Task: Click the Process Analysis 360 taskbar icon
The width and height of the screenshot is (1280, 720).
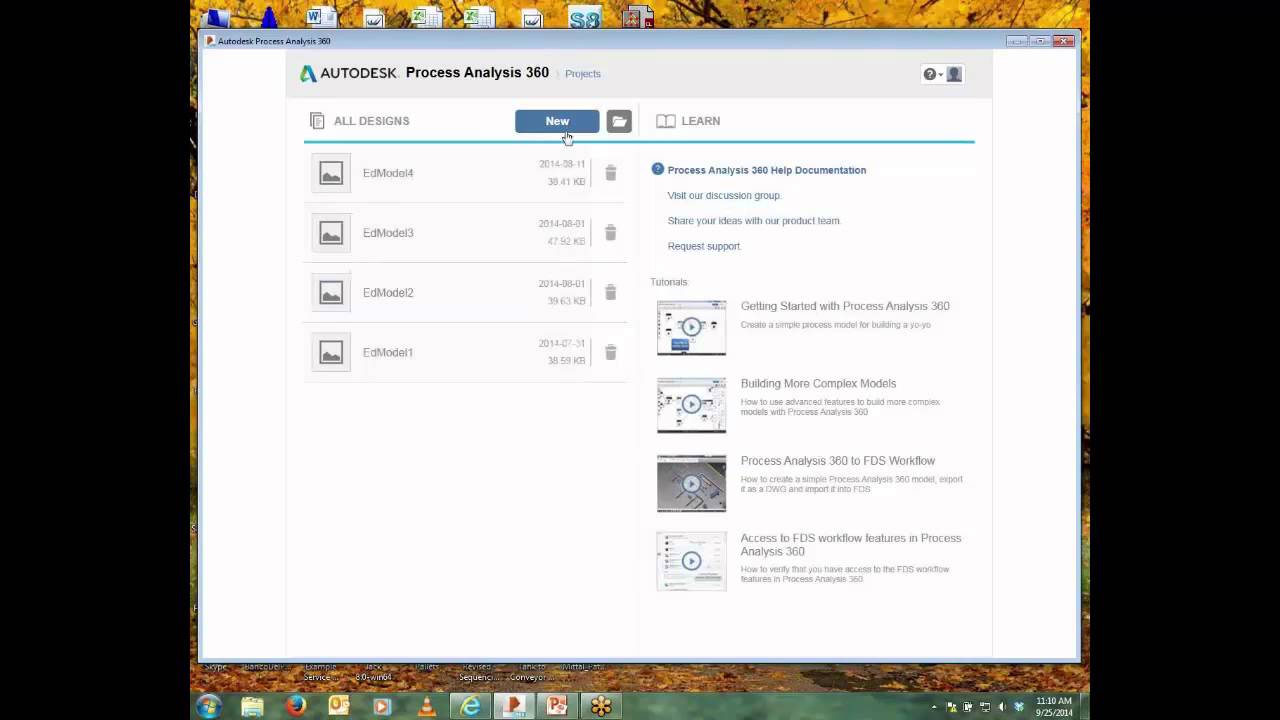Action: click(x=514, y=706)
